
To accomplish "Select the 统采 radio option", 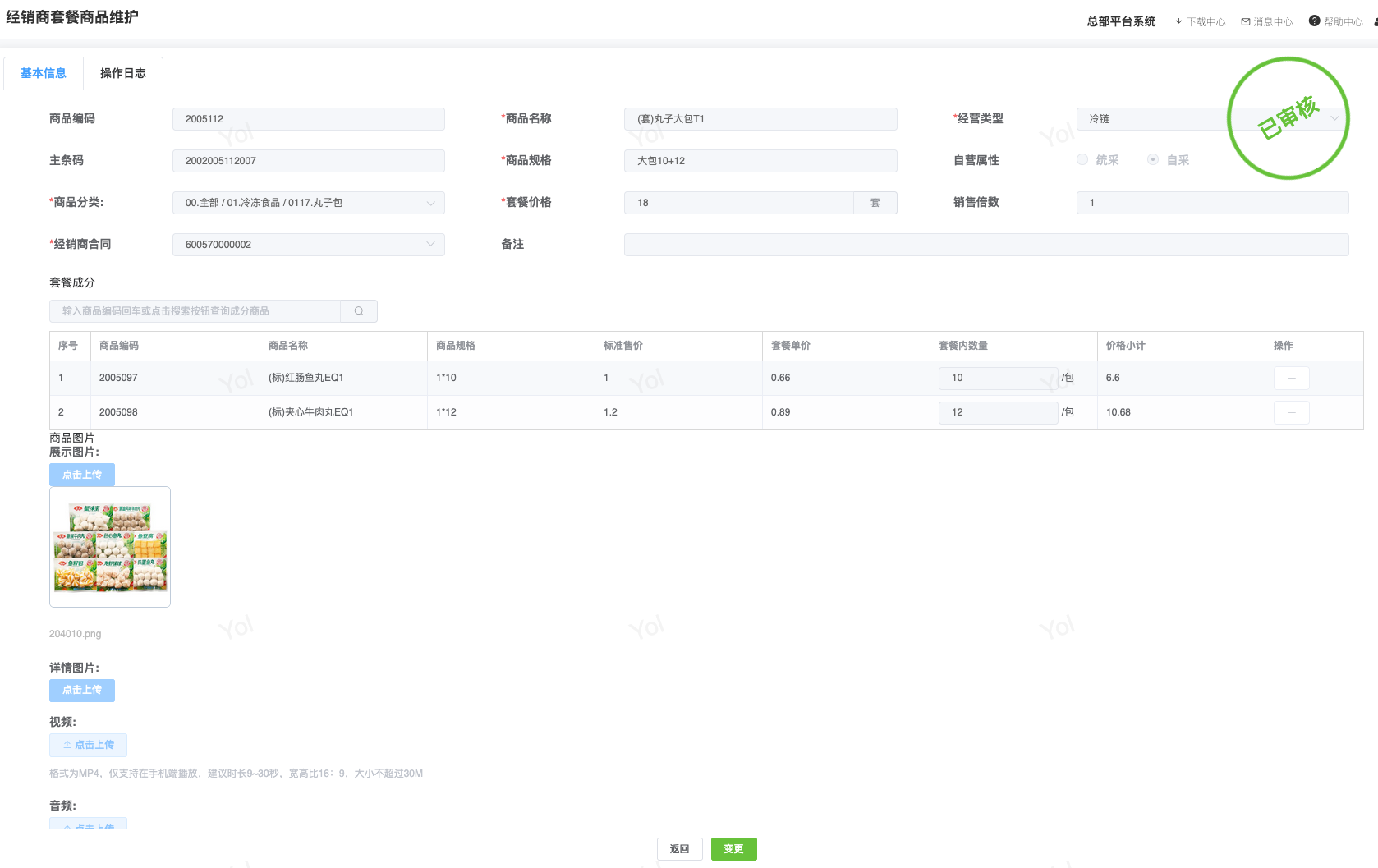I will 1082,160.
